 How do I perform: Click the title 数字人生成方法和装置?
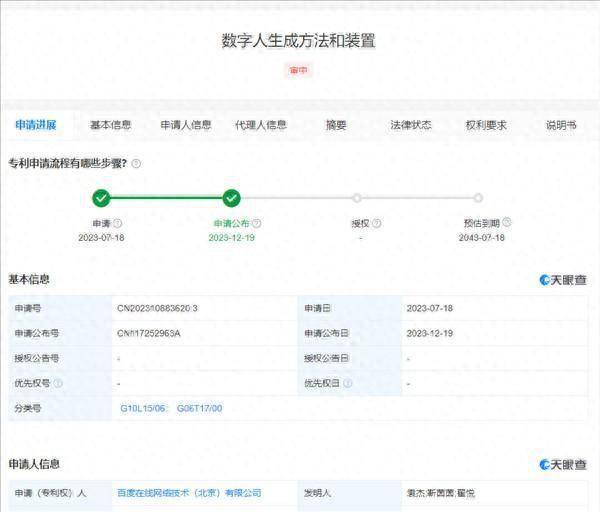point(298,41)
